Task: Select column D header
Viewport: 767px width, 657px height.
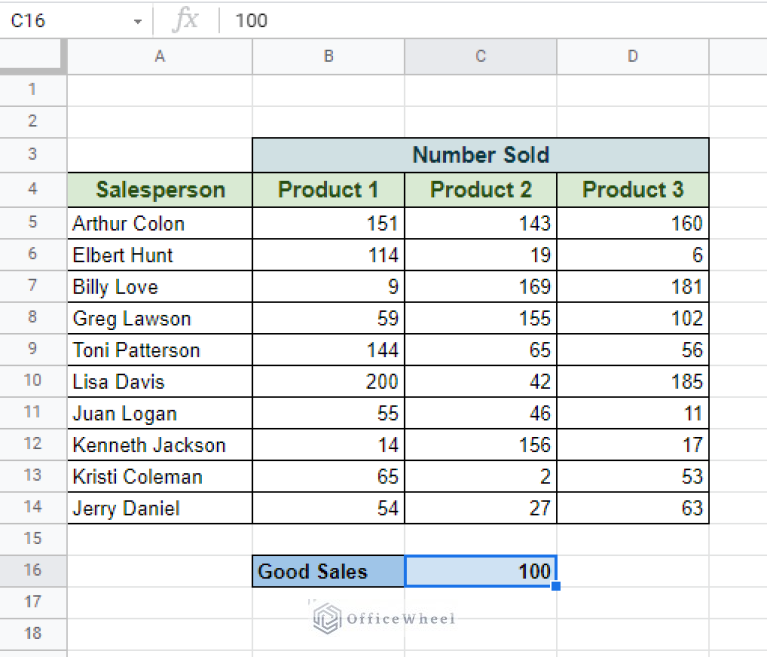Action: coord(633,57)
